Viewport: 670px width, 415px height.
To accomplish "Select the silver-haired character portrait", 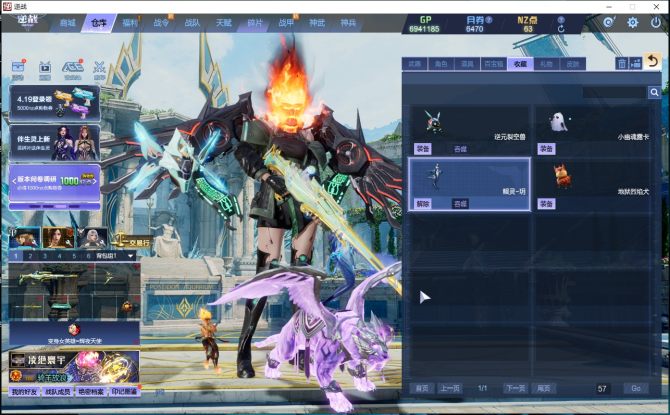I will tap(92, 238).
